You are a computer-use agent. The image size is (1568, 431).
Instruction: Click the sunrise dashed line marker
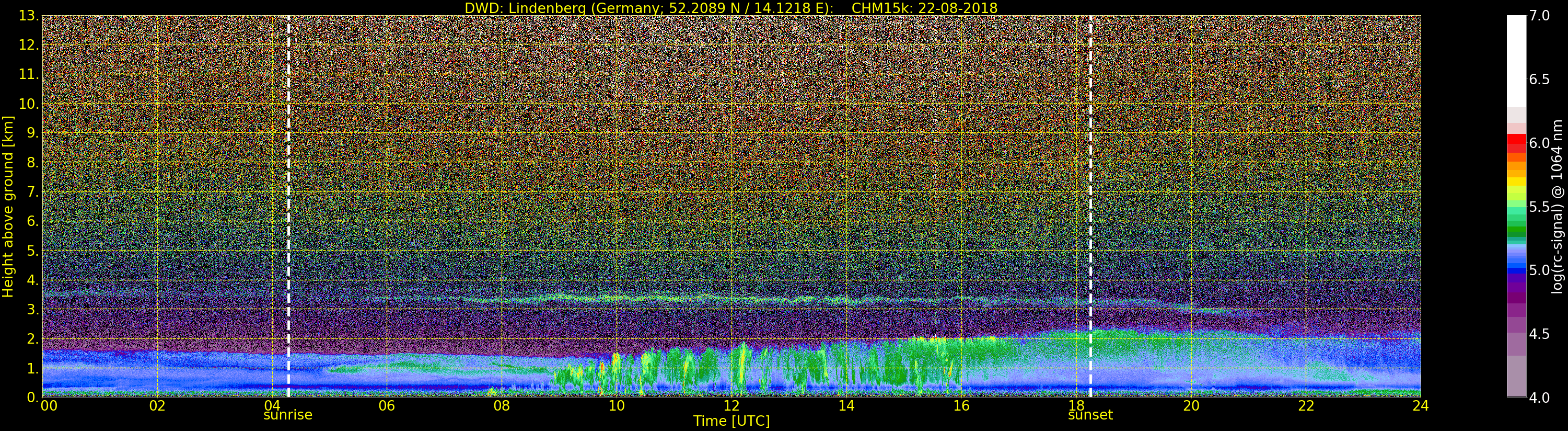288,206
